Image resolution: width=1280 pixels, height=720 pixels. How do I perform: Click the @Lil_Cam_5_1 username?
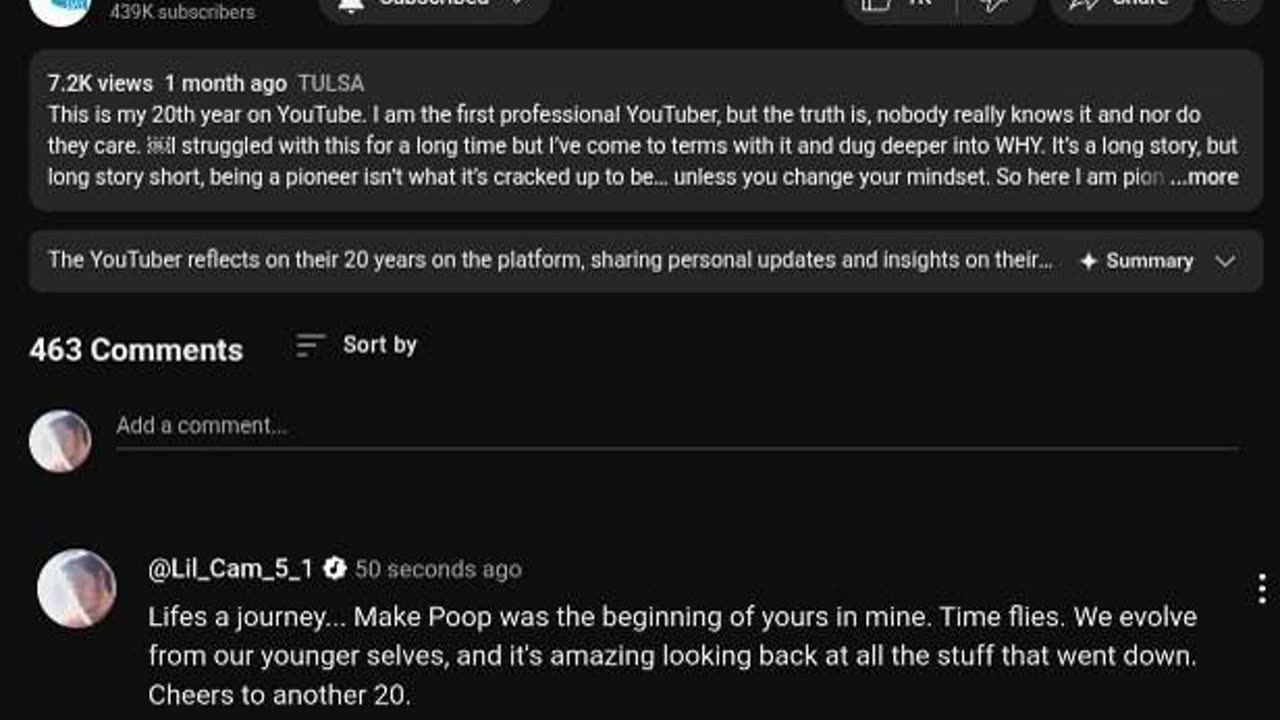(x=230, y=569)
